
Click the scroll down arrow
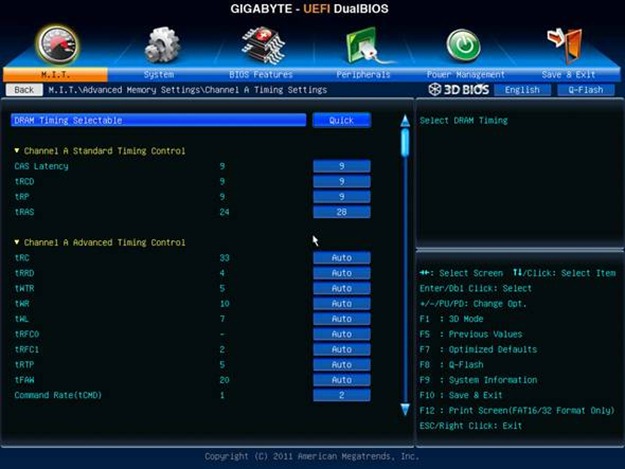(405, 409)
